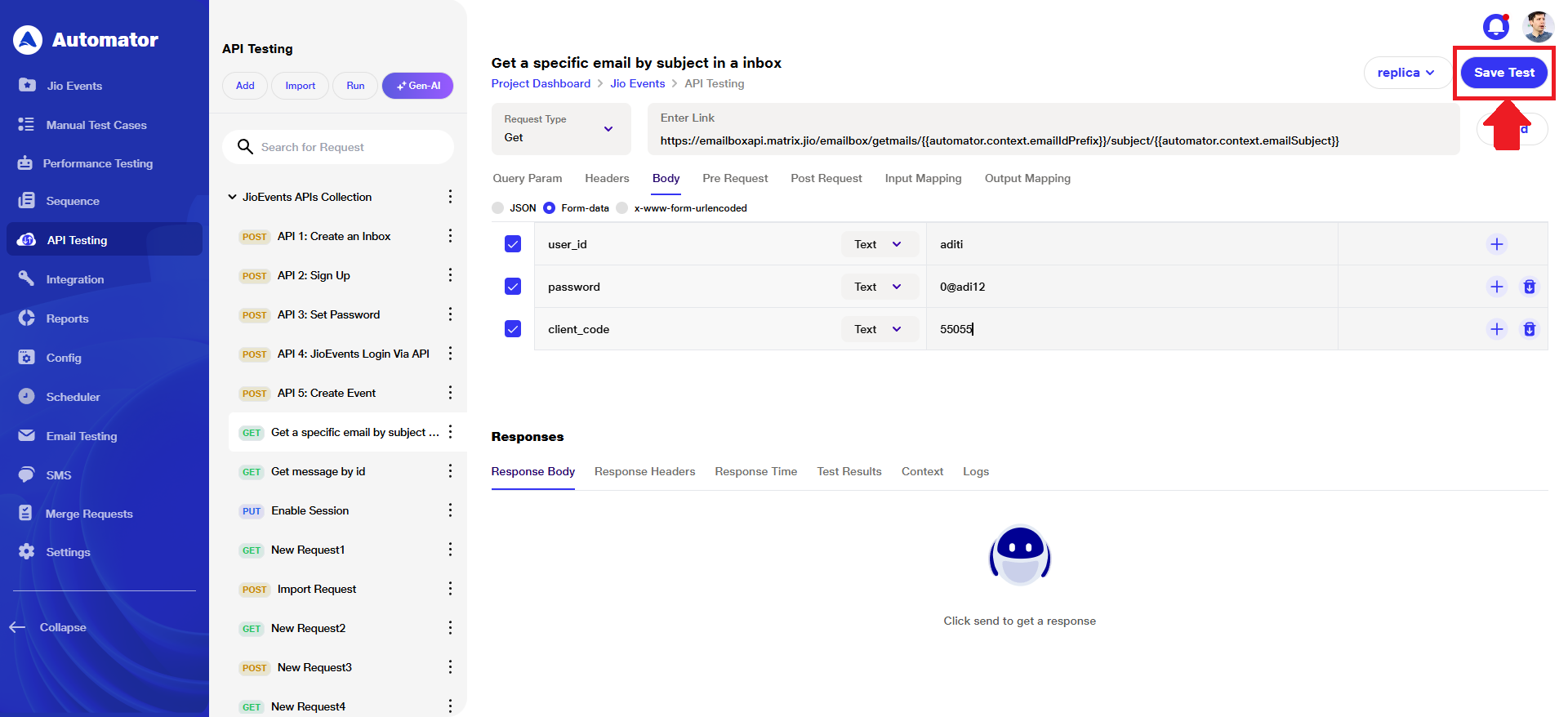Screen dimensions: 1568x717
Task: Click the Performance Testing sidebar icon
Action: pos(25,163)
